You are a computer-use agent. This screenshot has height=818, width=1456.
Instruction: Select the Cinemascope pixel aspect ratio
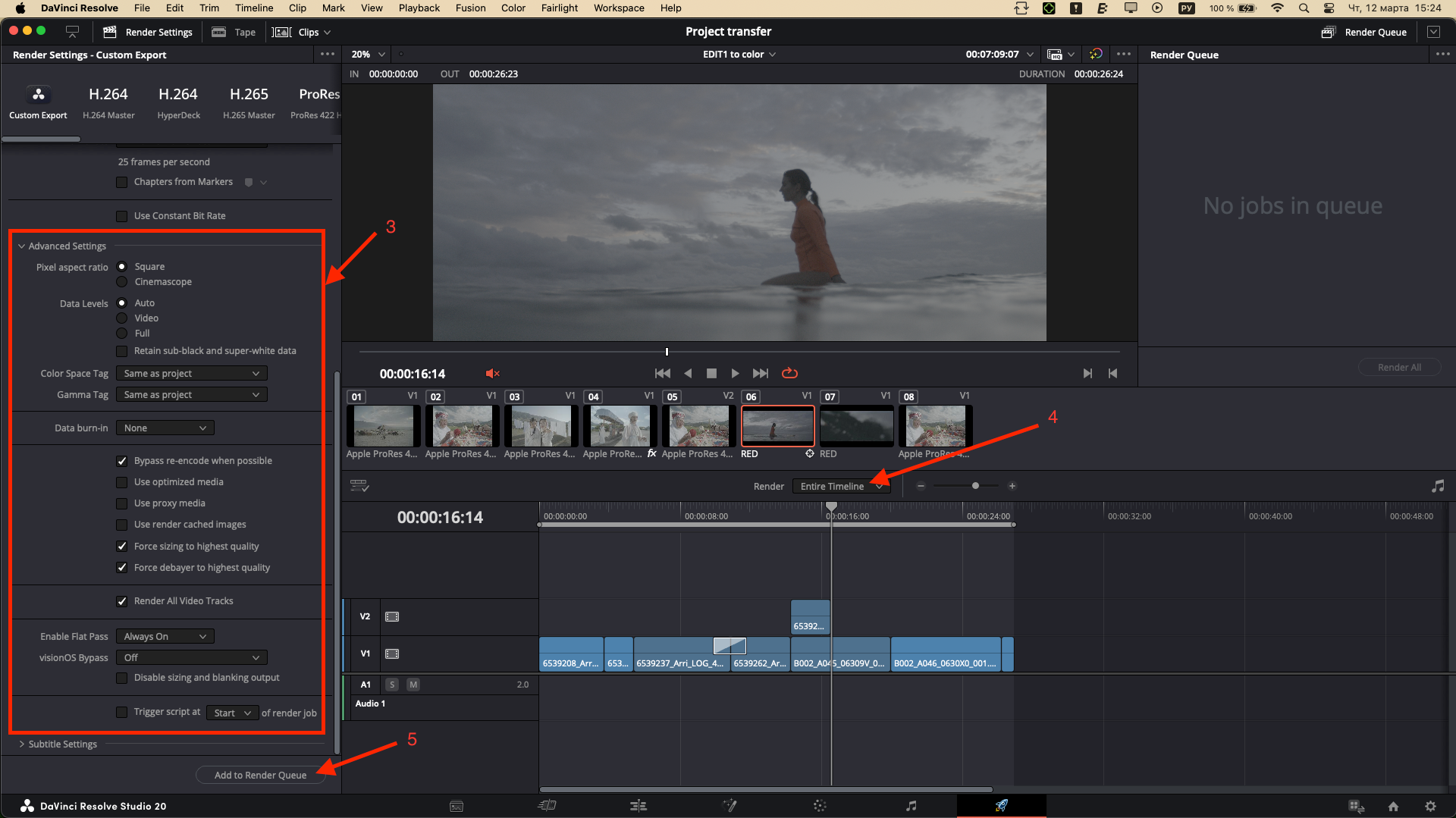point(122,281)
